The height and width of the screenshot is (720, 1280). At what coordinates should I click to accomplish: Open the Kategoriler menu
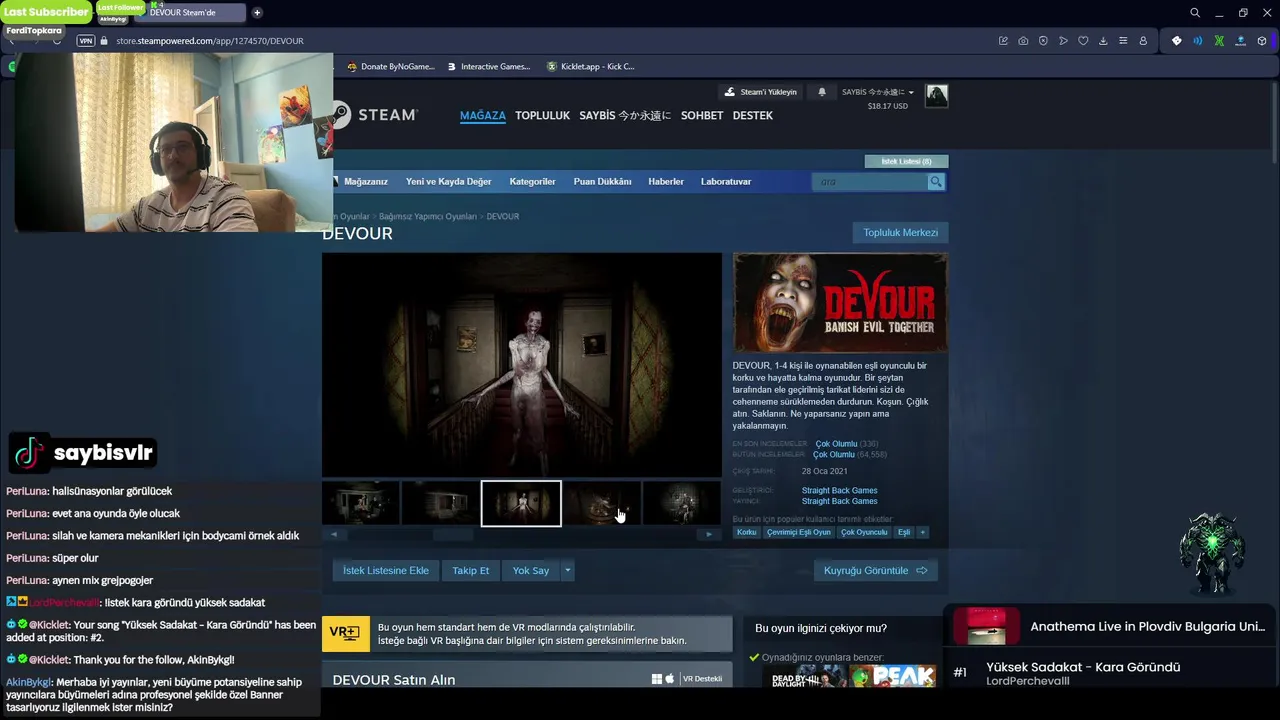(532, 181)
